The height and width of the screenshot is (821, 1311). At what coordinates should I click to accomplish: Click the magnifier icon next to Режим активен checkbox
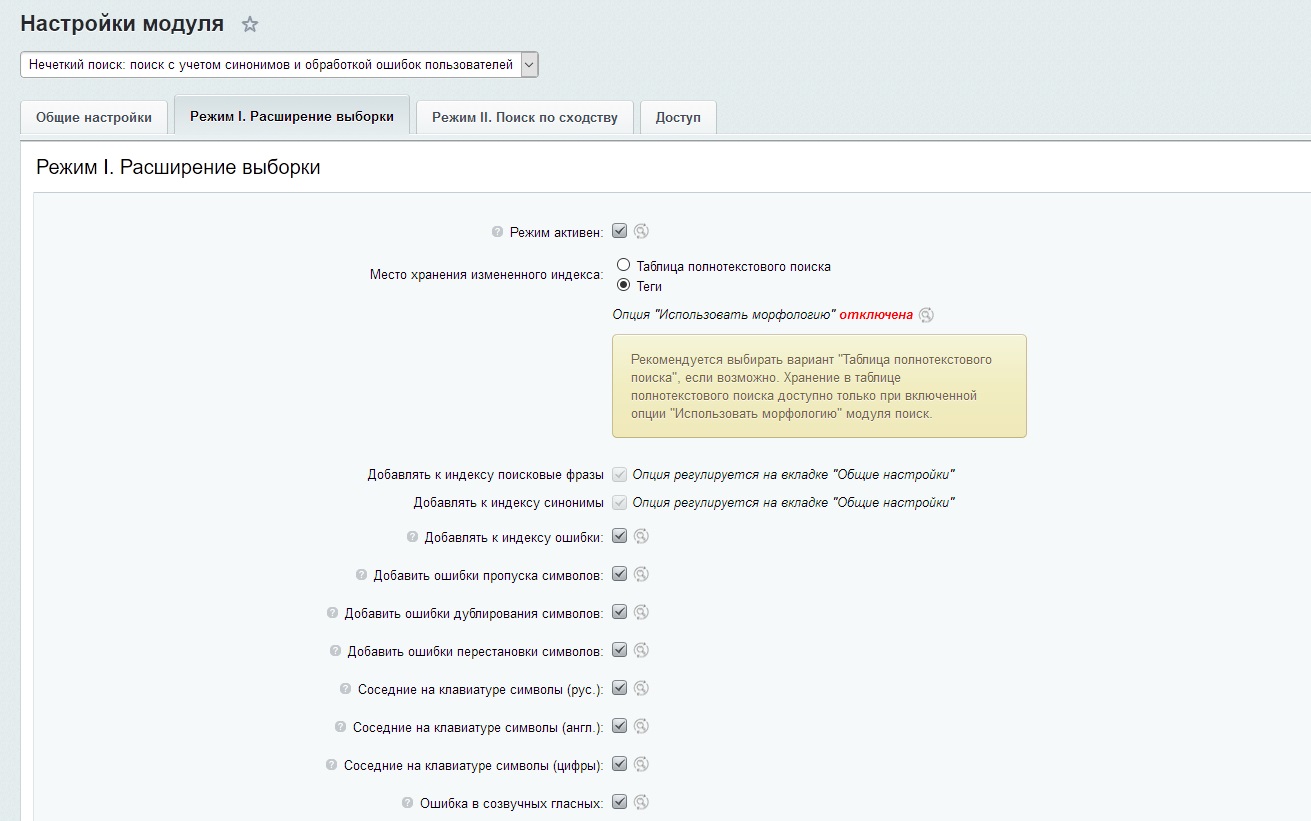642,231
